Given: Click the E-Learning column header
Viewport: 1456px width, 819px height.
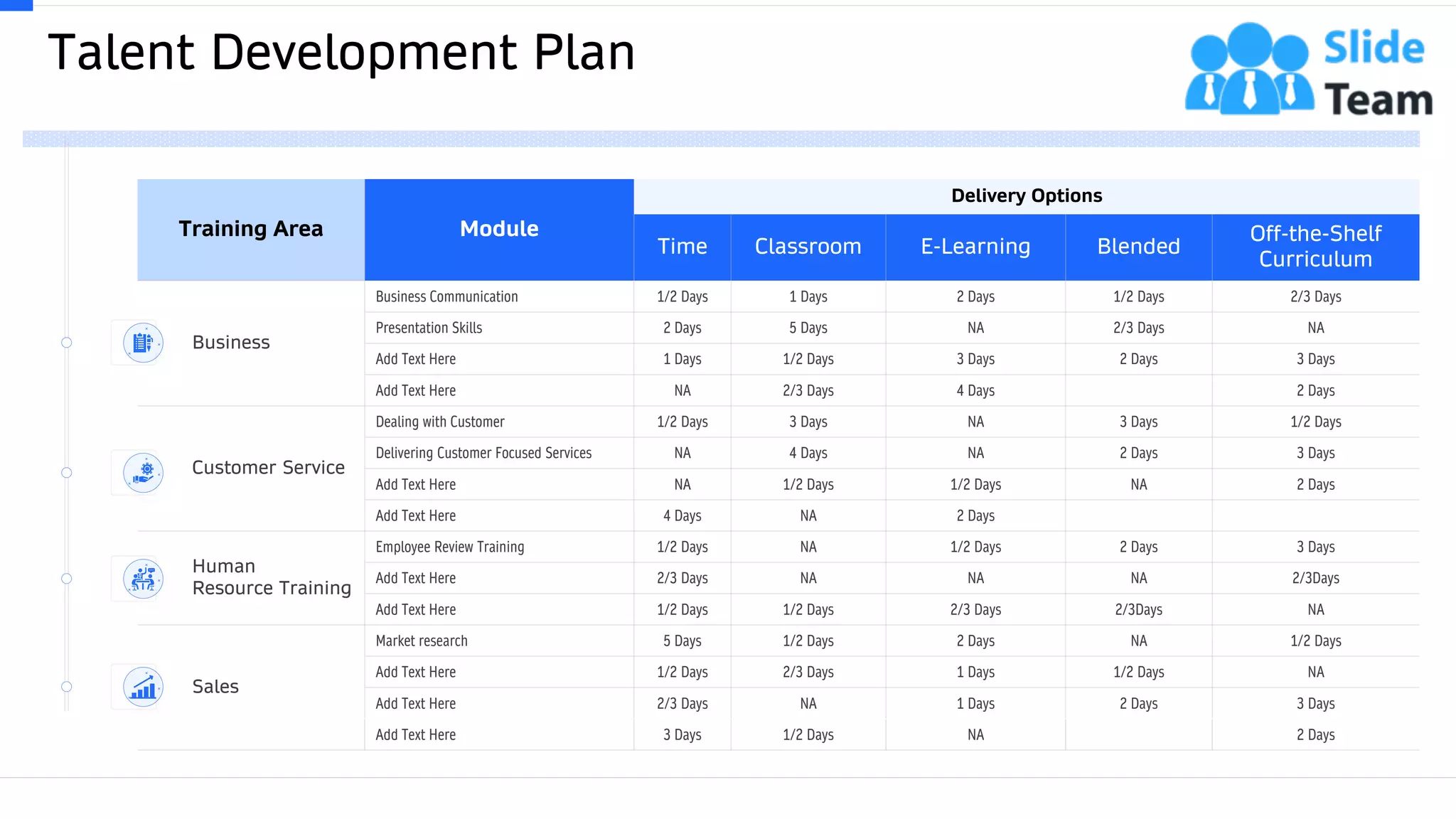Looking at the screenshot, I should 975,247.
